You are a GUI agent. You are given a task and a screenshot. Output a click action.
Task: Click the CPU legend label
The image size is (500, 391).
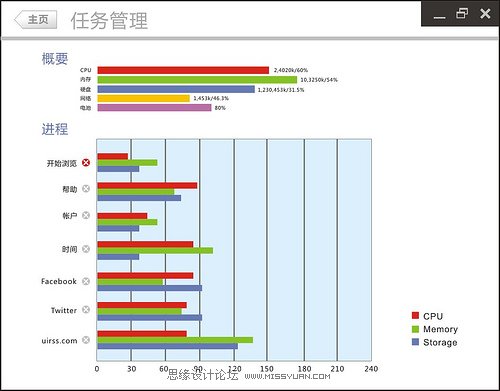pos(433,316)
